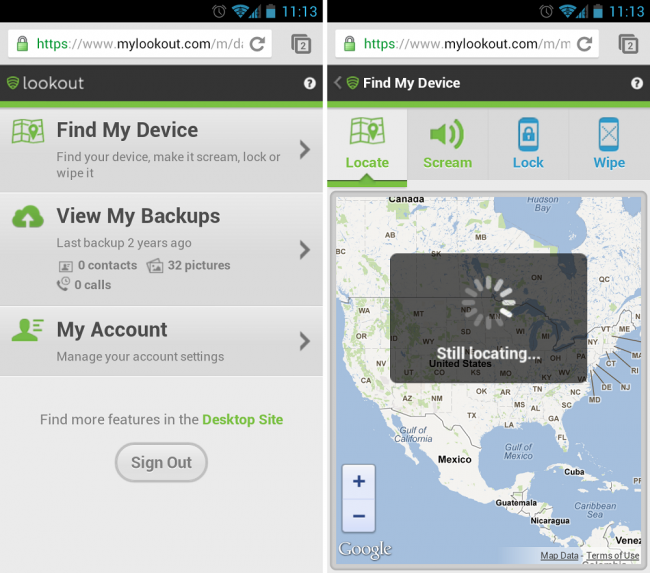The width and height of the screenshot is (650, 573).
Task: Zoom in on map with plus
Action: 359,481
